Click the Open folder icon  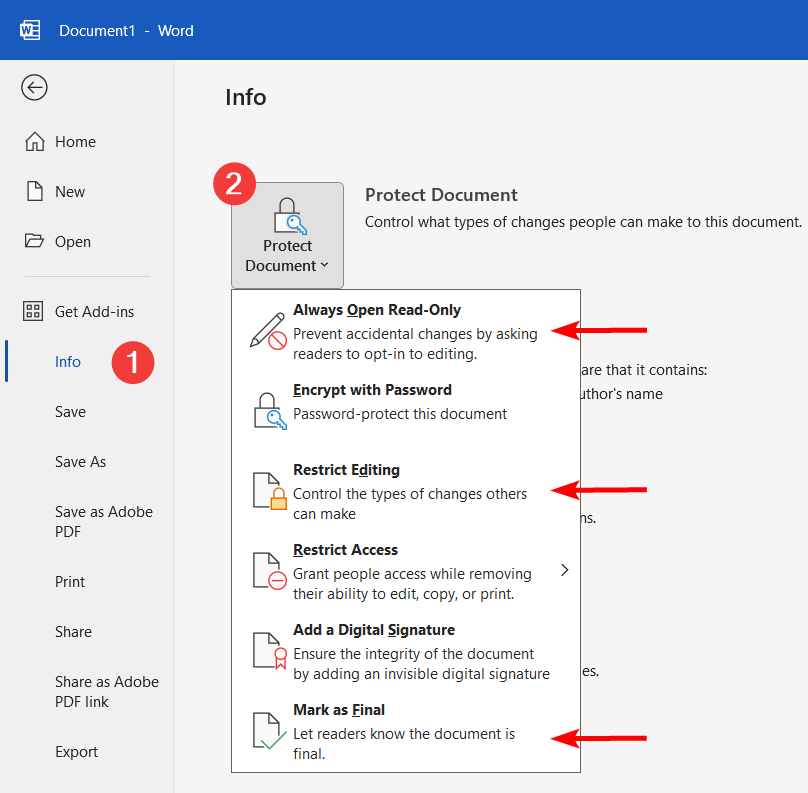pyautogui.click(x=35, y=241)
